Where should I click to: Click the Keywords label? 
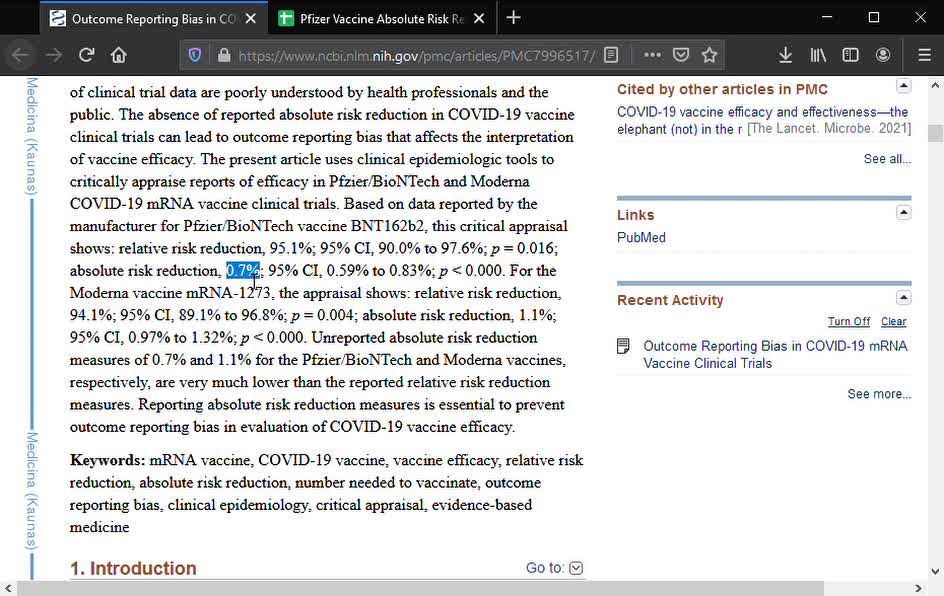pyautogui.click(x=107, y=460)
